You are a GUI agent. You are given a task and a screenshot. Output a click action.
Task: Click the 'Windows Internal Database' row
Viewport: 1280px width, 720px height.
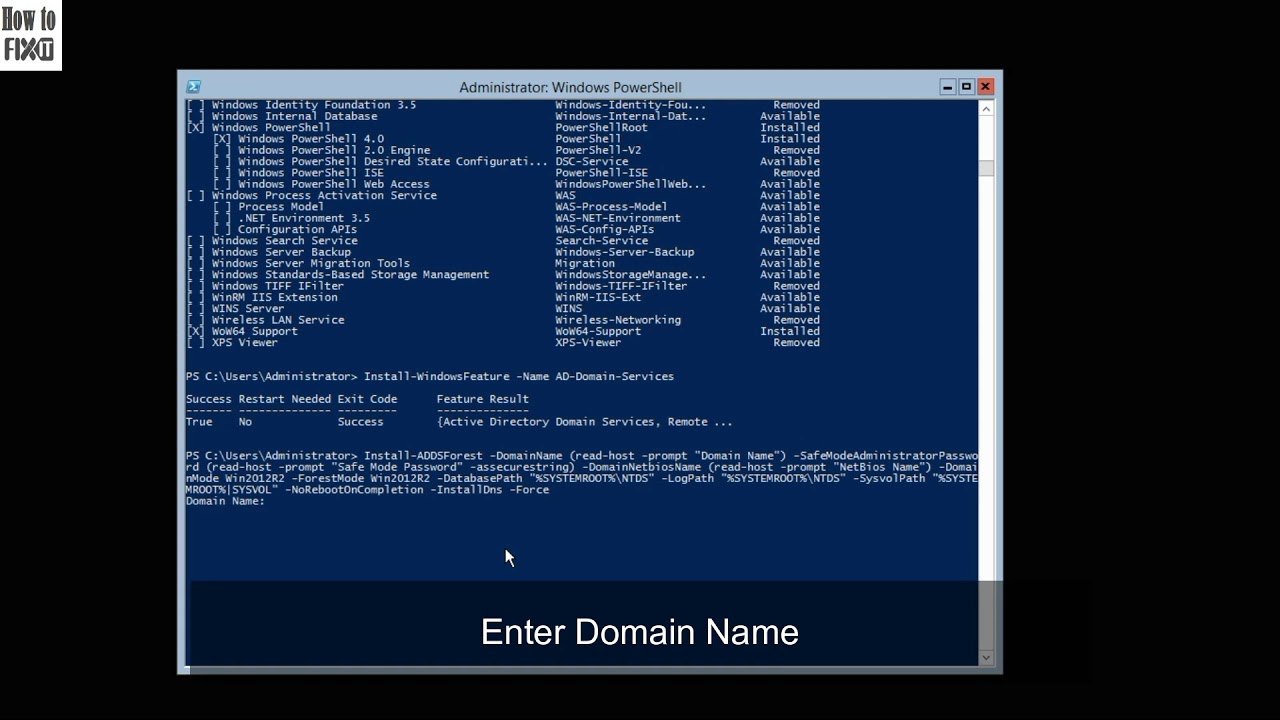503,116
